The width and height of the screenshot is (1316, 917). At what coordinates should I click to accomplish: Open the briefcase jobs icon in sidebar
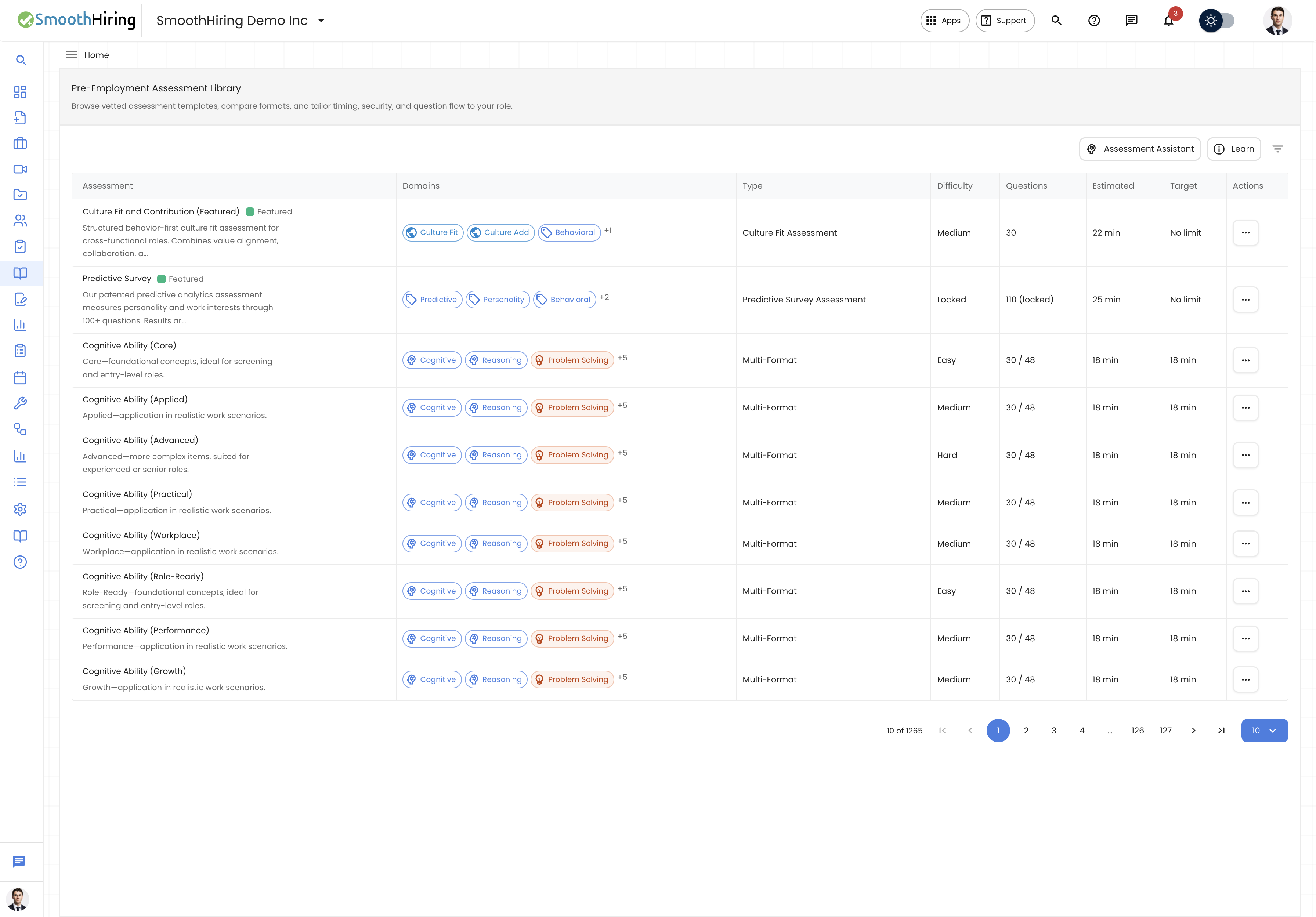(20, 143)
